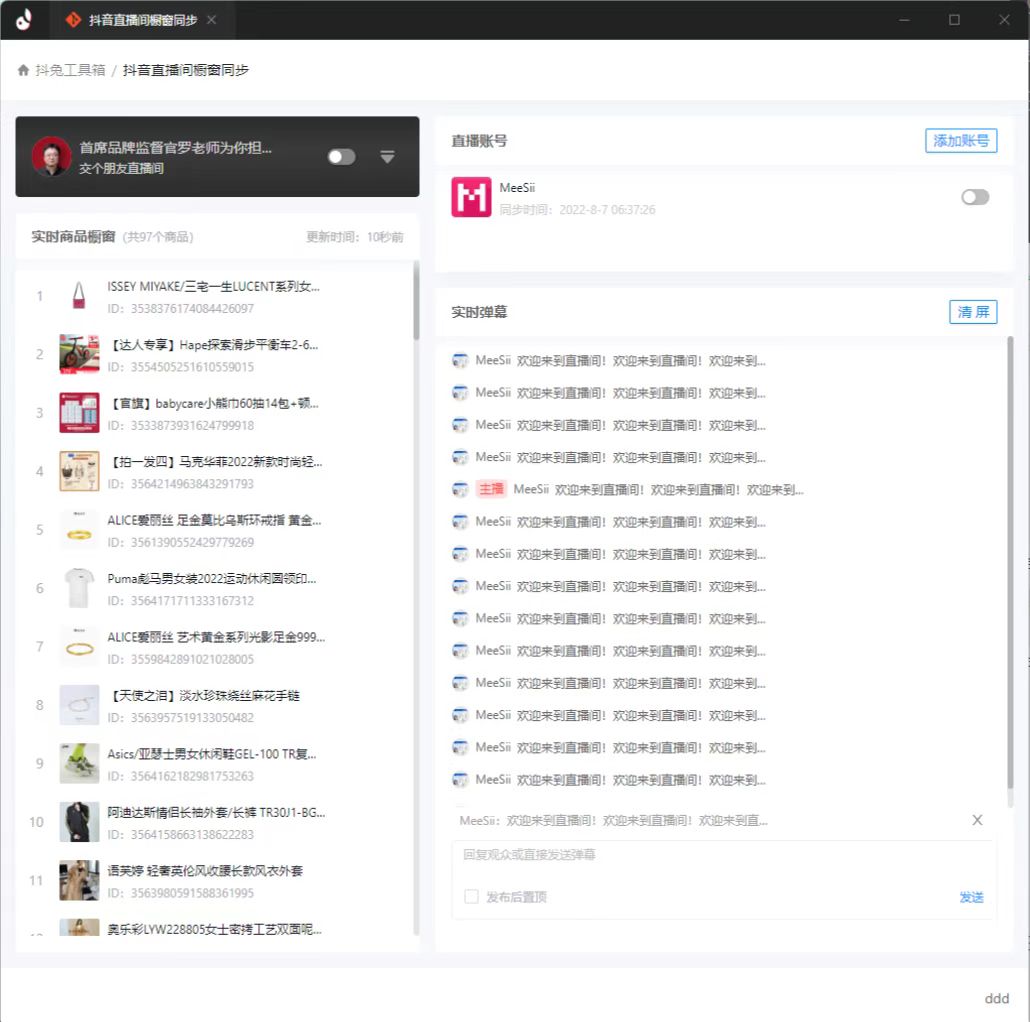The width and height of the screenshot is (1030, 1022).
Task: Select 【达人专享】Hape product title
Action: click(x=213, y=345)
